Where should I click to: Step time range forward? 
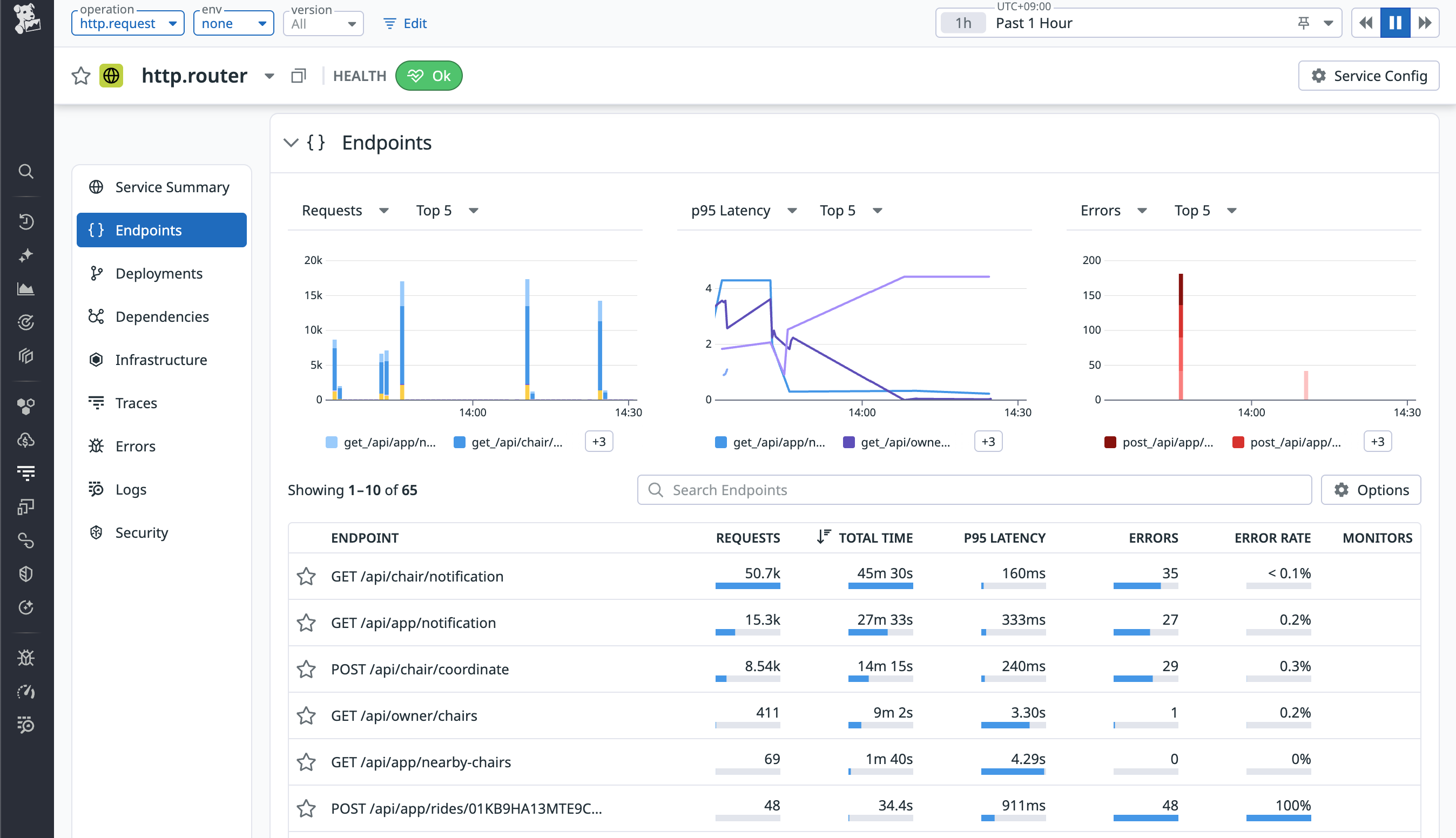tap(1425, 23)
